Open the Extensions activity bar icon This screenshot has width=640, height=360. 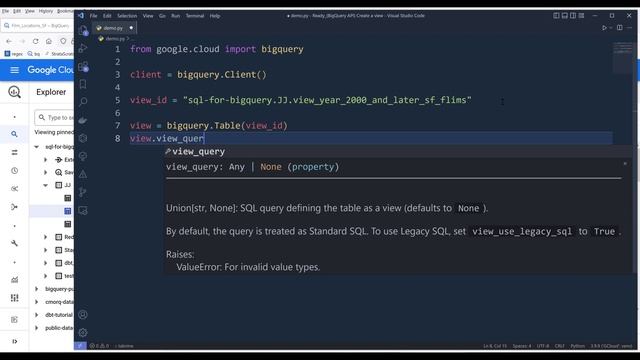[x=83, y=67]
